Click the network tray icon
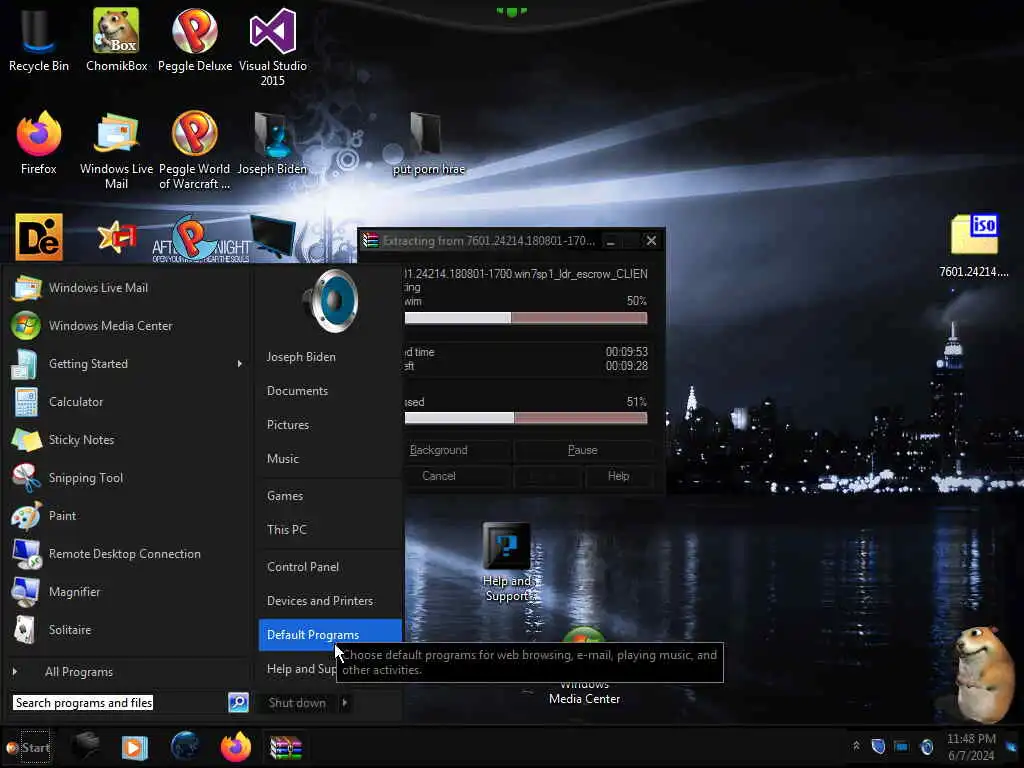The height and width of the screenshot is (768, 1024). 901,746
